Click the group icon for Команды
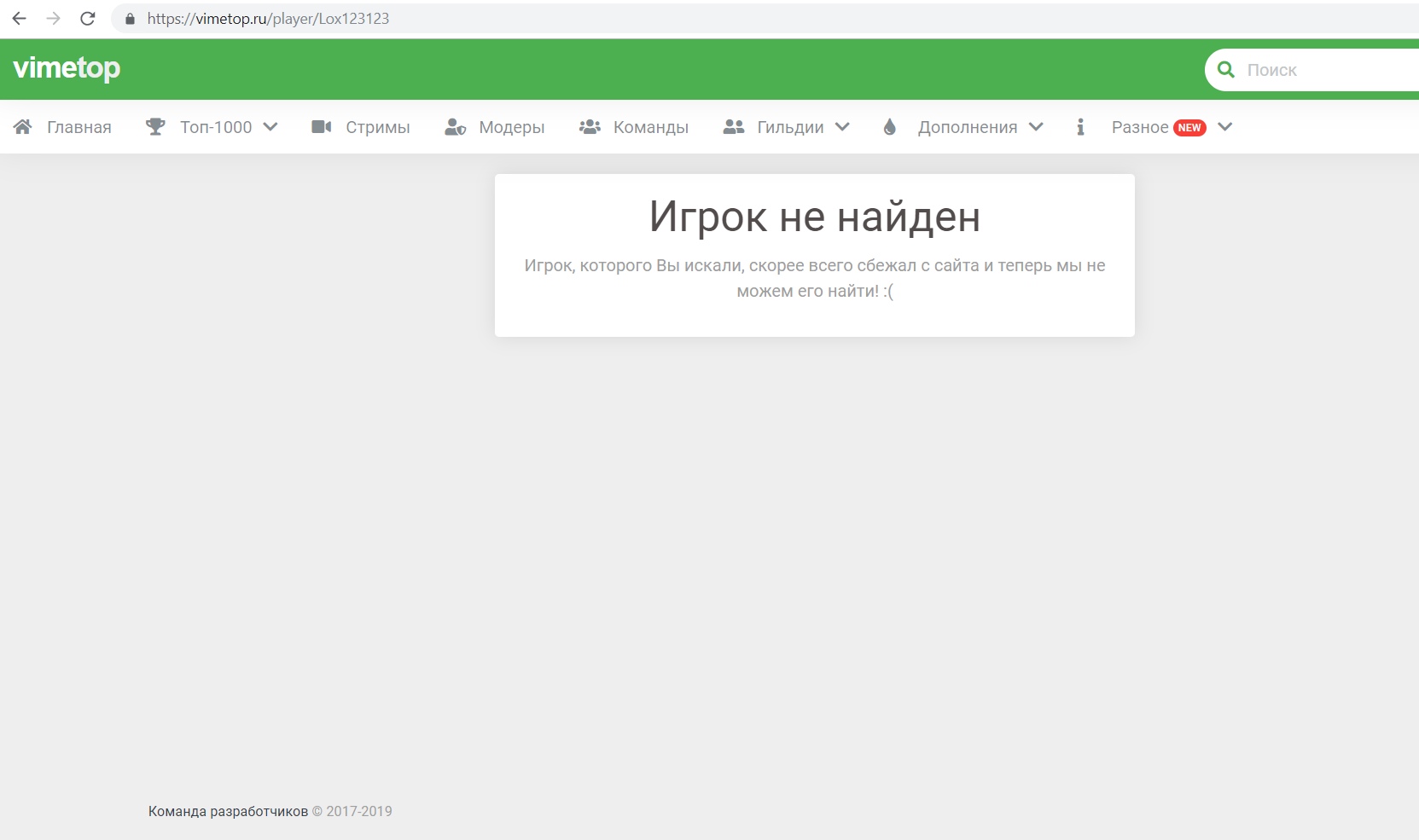 point(590,127)
